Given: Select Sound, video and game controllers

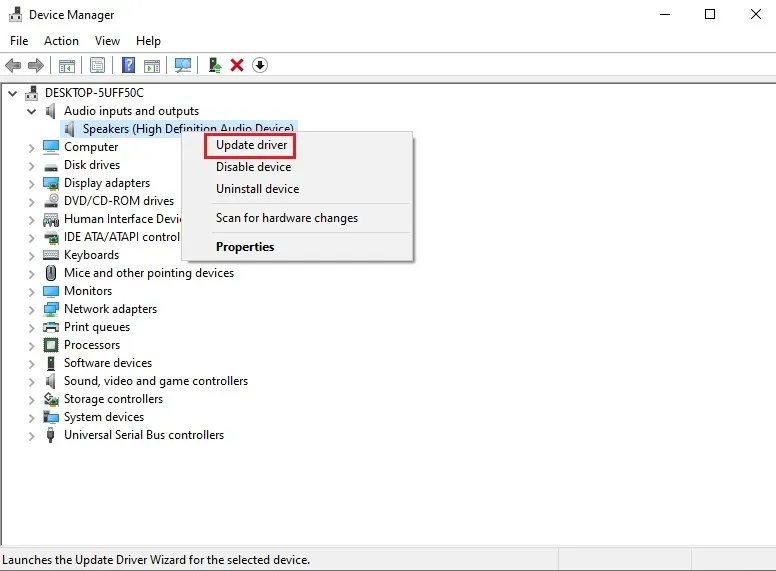Looking at the screenshot, I should [x=155, y=381].
